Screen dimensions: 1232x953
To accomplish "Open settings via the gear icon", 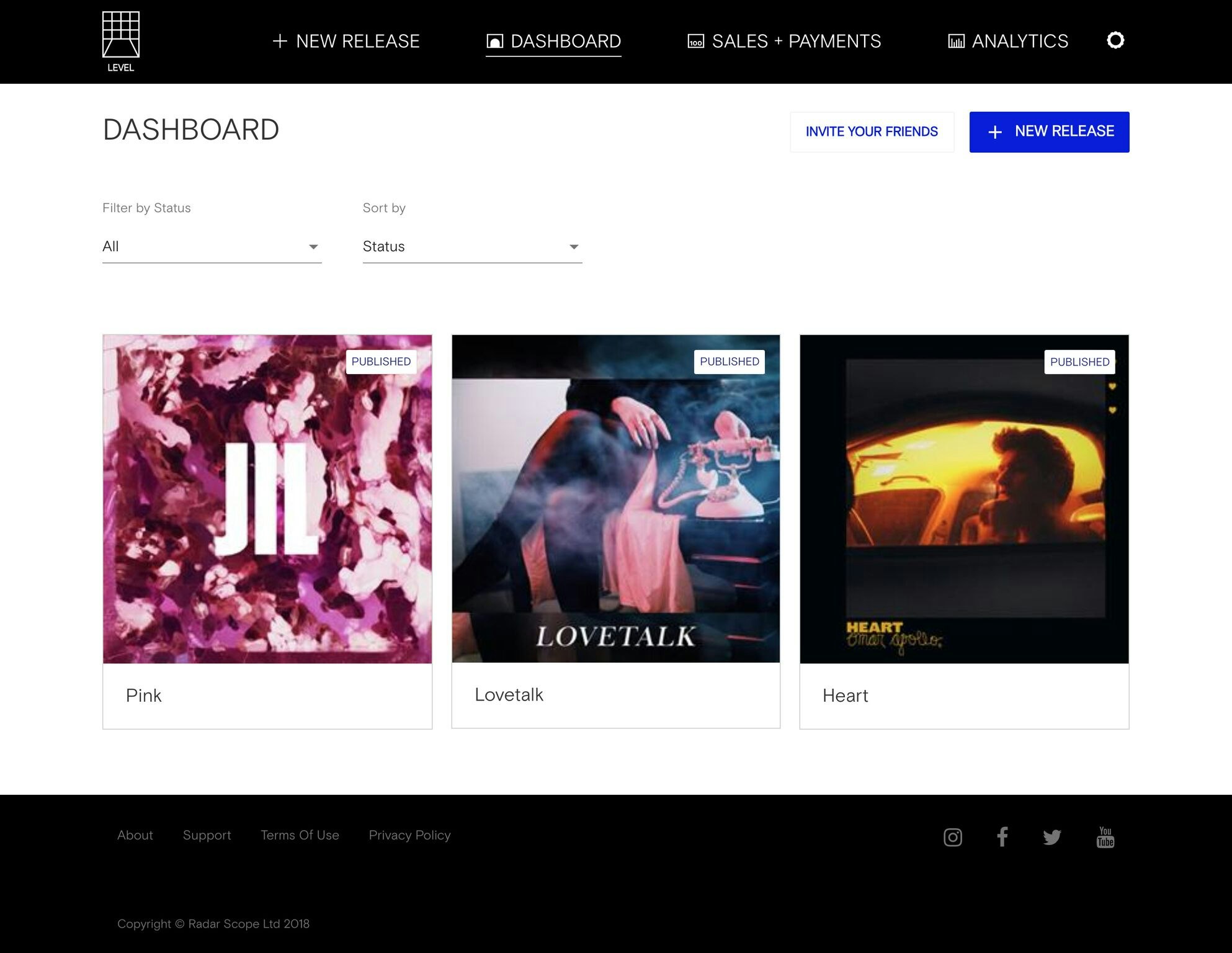I will (1115, 40).
